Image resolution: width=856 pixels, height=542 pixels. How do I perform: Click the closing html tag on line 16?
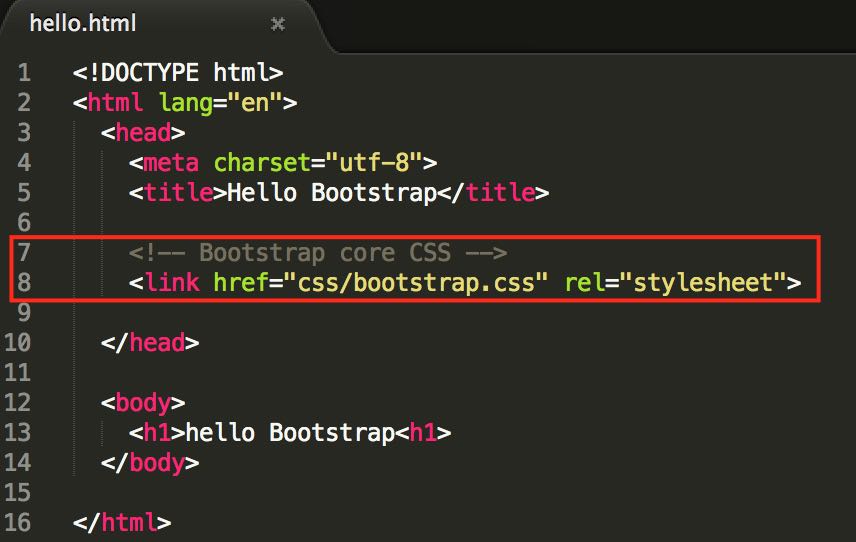122,523
